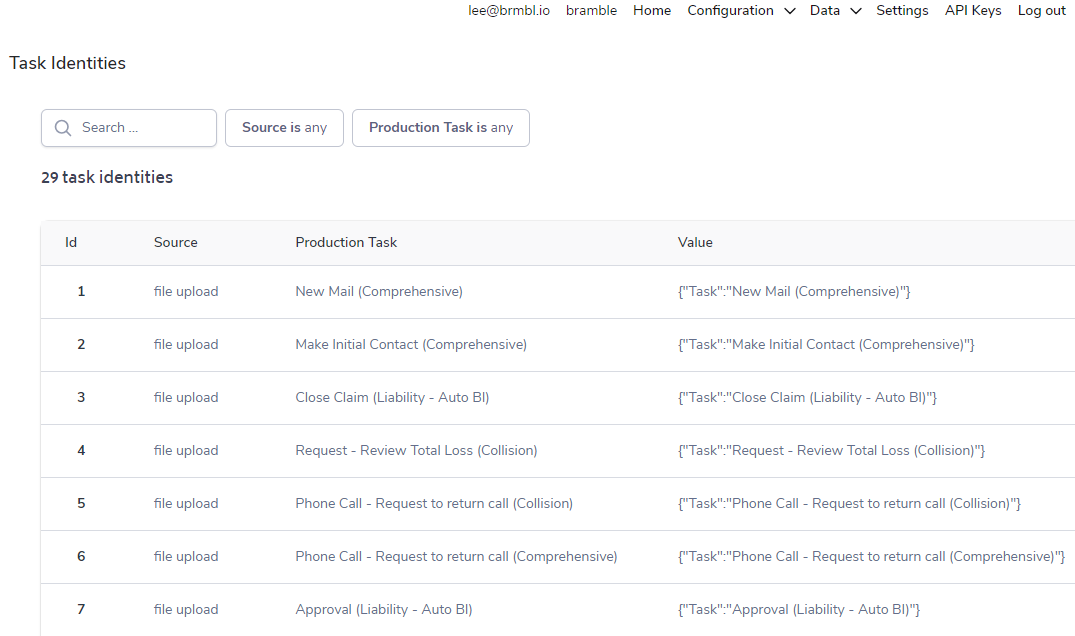Open the Settings page
Screen dimensions: 1075x636
[x=902, y=11]
